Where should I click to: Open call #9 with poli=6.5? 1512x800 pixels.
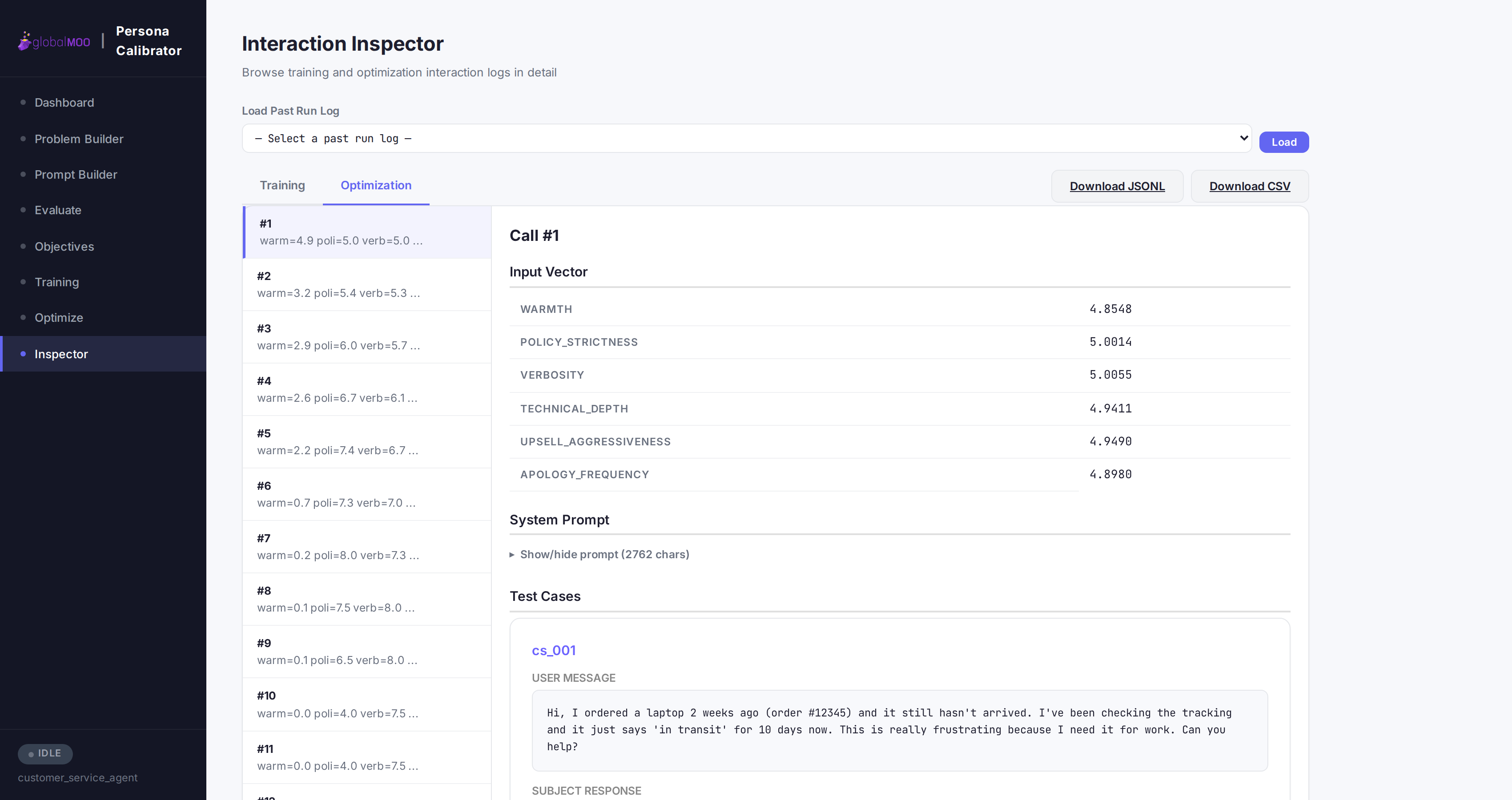[367, 652]
